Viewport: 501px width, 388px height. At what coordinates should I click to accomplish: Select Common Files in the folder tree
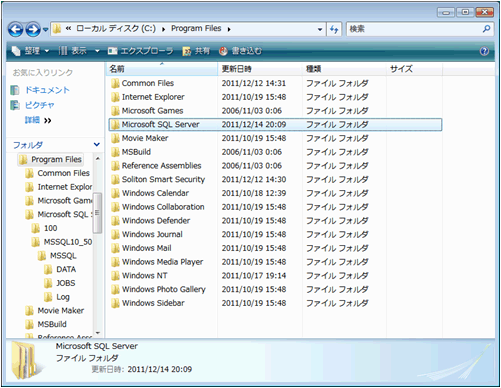[x=58, y=173]
